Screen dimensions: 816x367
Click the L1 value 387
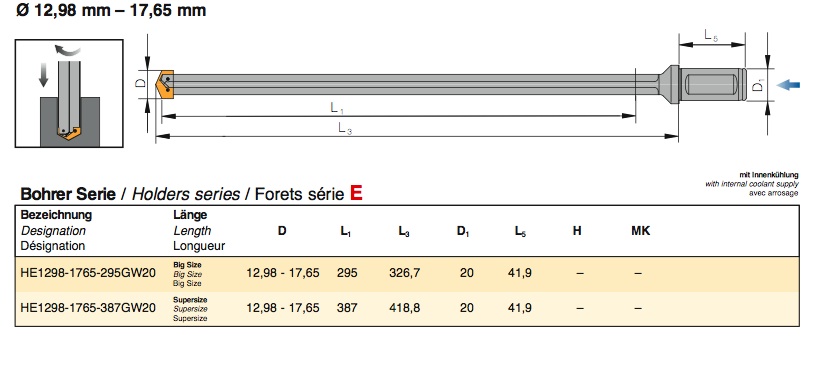pos(347,308)
